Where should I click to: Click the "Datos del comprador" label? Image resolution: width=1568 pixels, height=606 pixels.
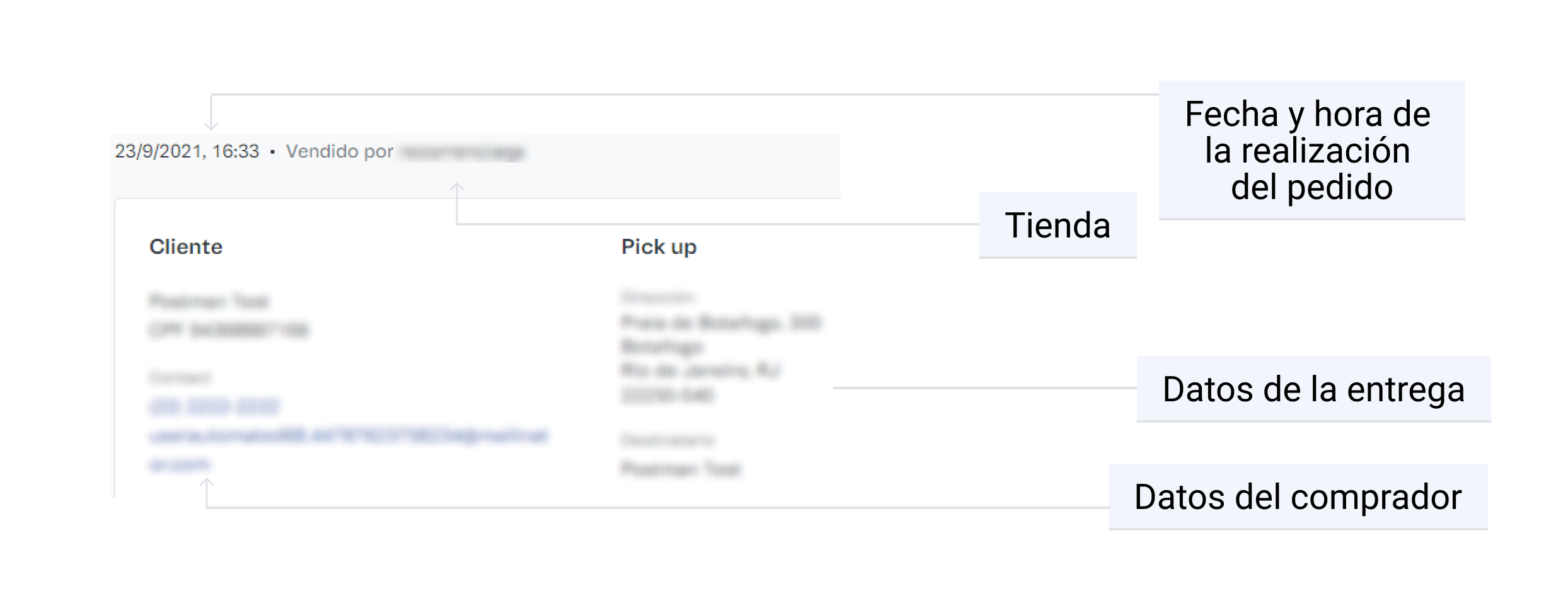pos(1298,497)
